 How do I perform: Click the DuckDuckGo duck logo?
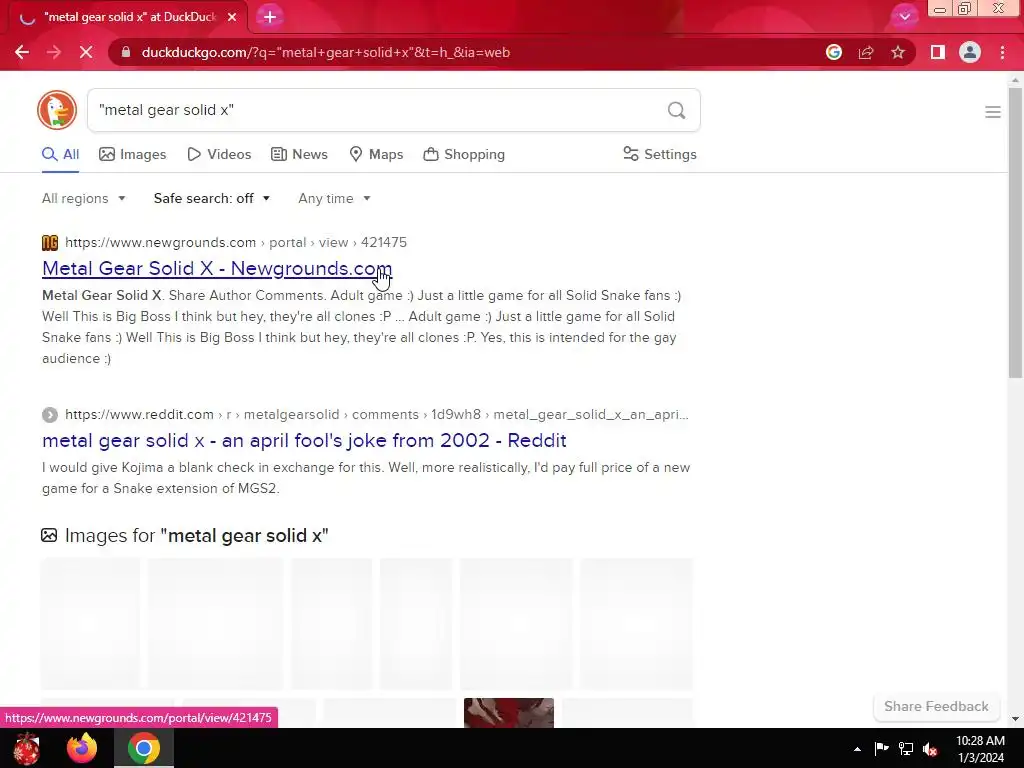pyautogui.click(x=57, y=110)
